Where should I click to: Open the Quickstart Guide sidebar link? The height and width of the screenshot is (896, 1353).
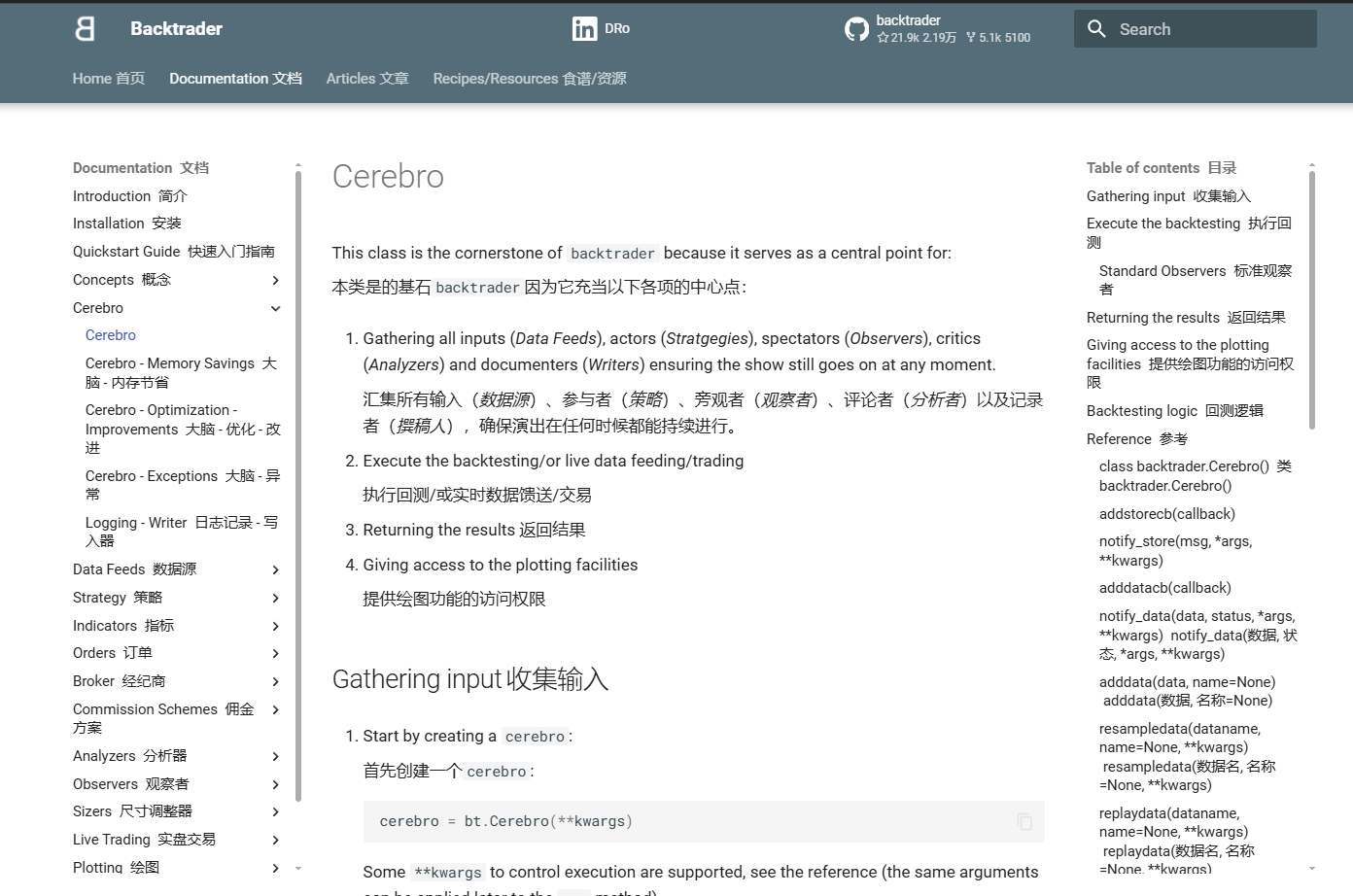point(174,252)
